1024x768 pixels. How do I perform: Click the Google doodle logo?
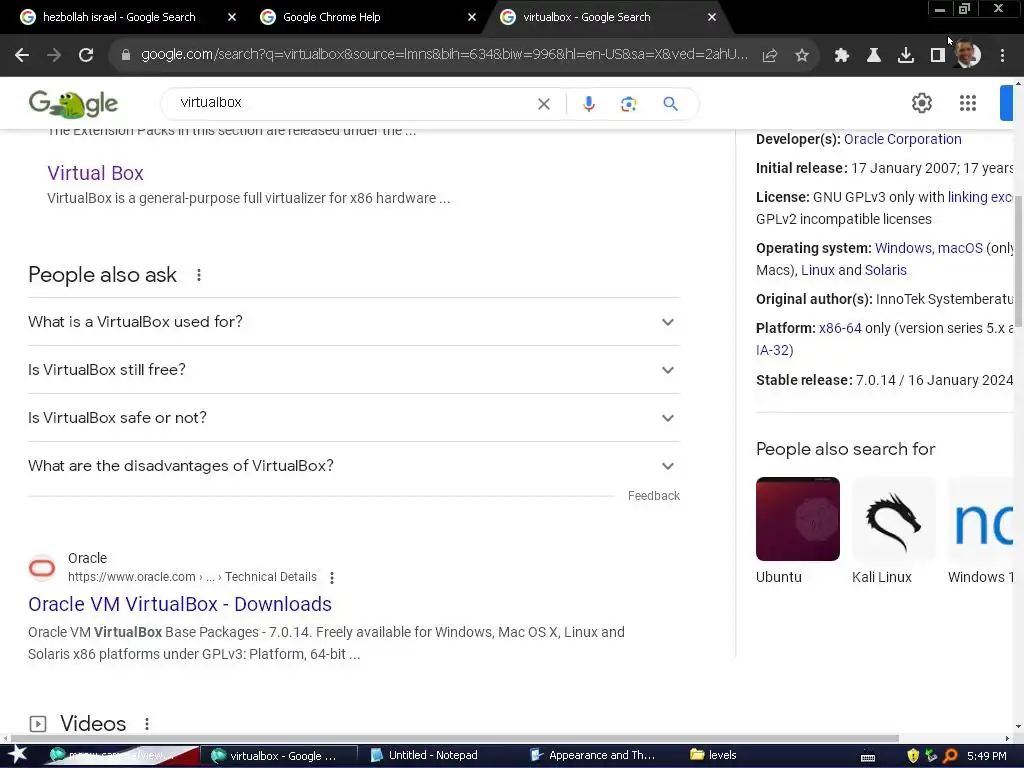coord(73,104)
